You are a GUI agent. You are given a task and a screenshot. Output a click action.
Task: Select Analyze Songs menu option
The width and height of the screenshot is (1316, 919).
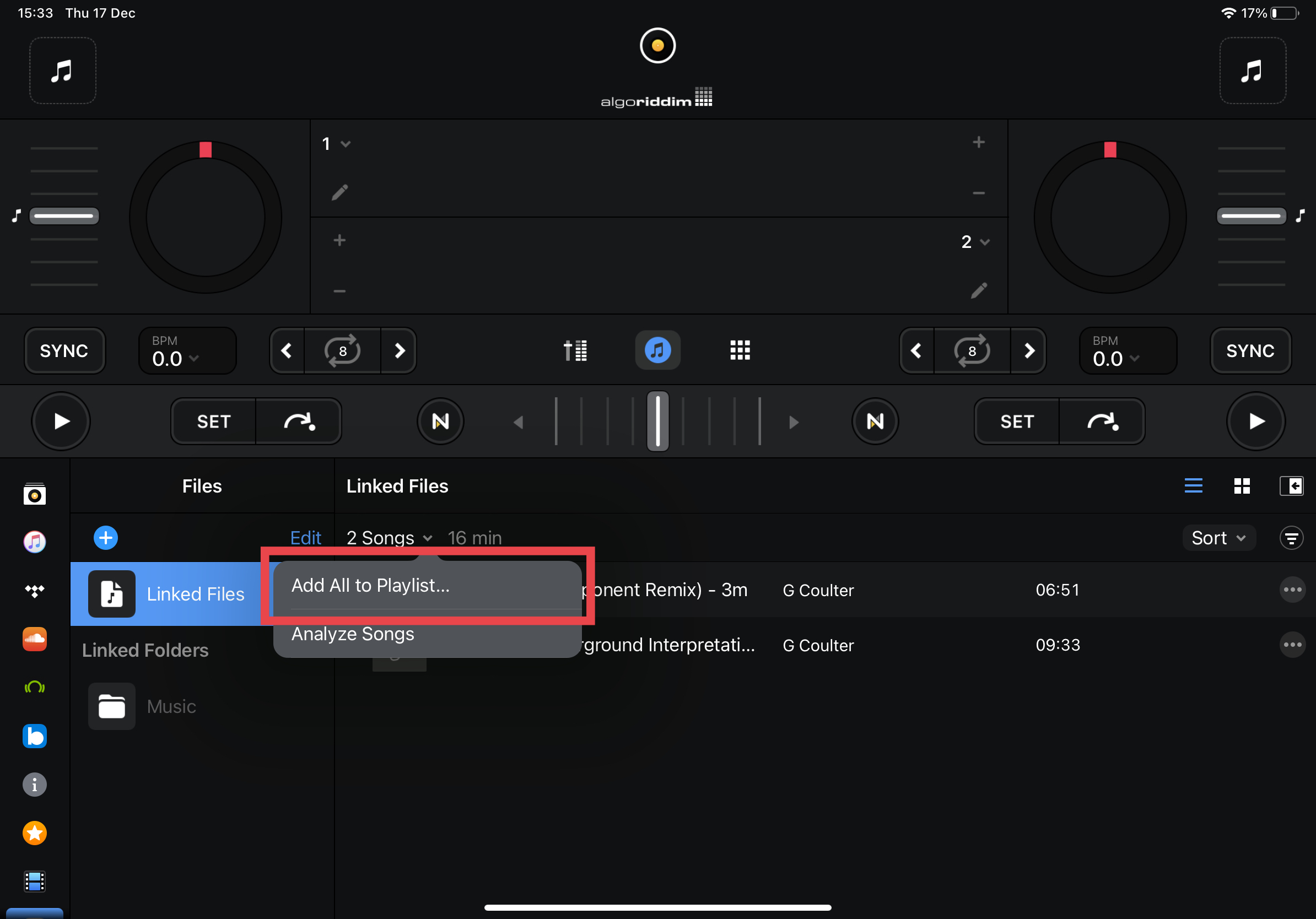(x=352, y=633)
